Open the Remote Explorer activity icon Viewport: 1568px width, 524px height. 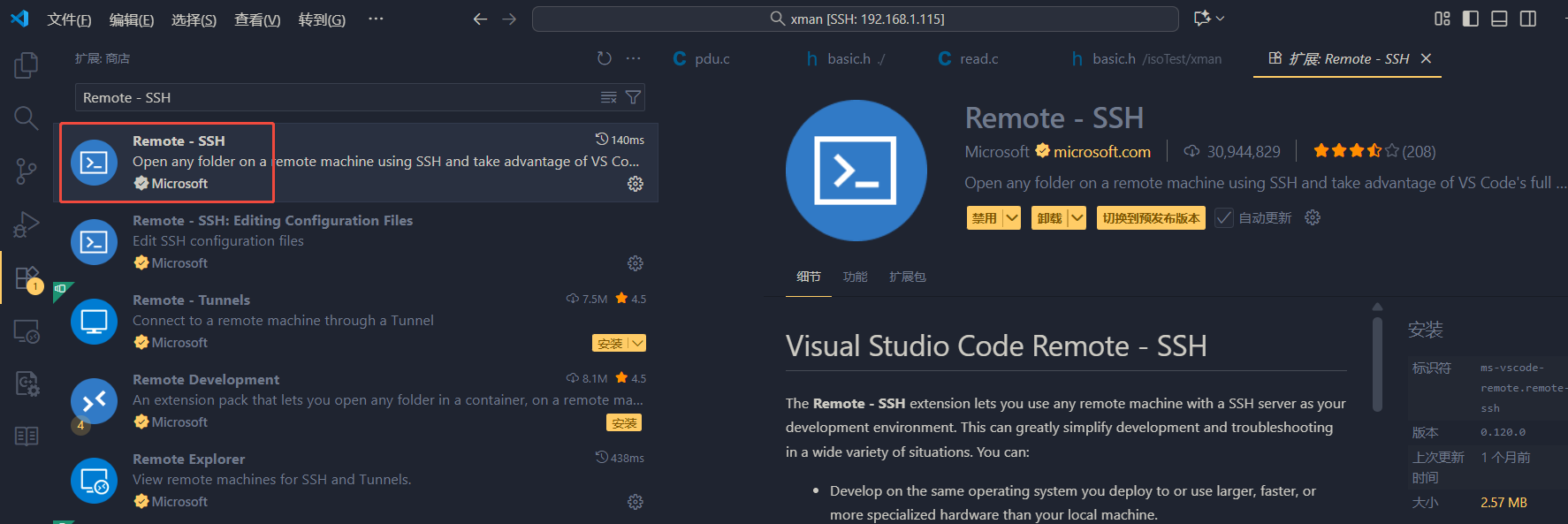(x=27, y=331)
